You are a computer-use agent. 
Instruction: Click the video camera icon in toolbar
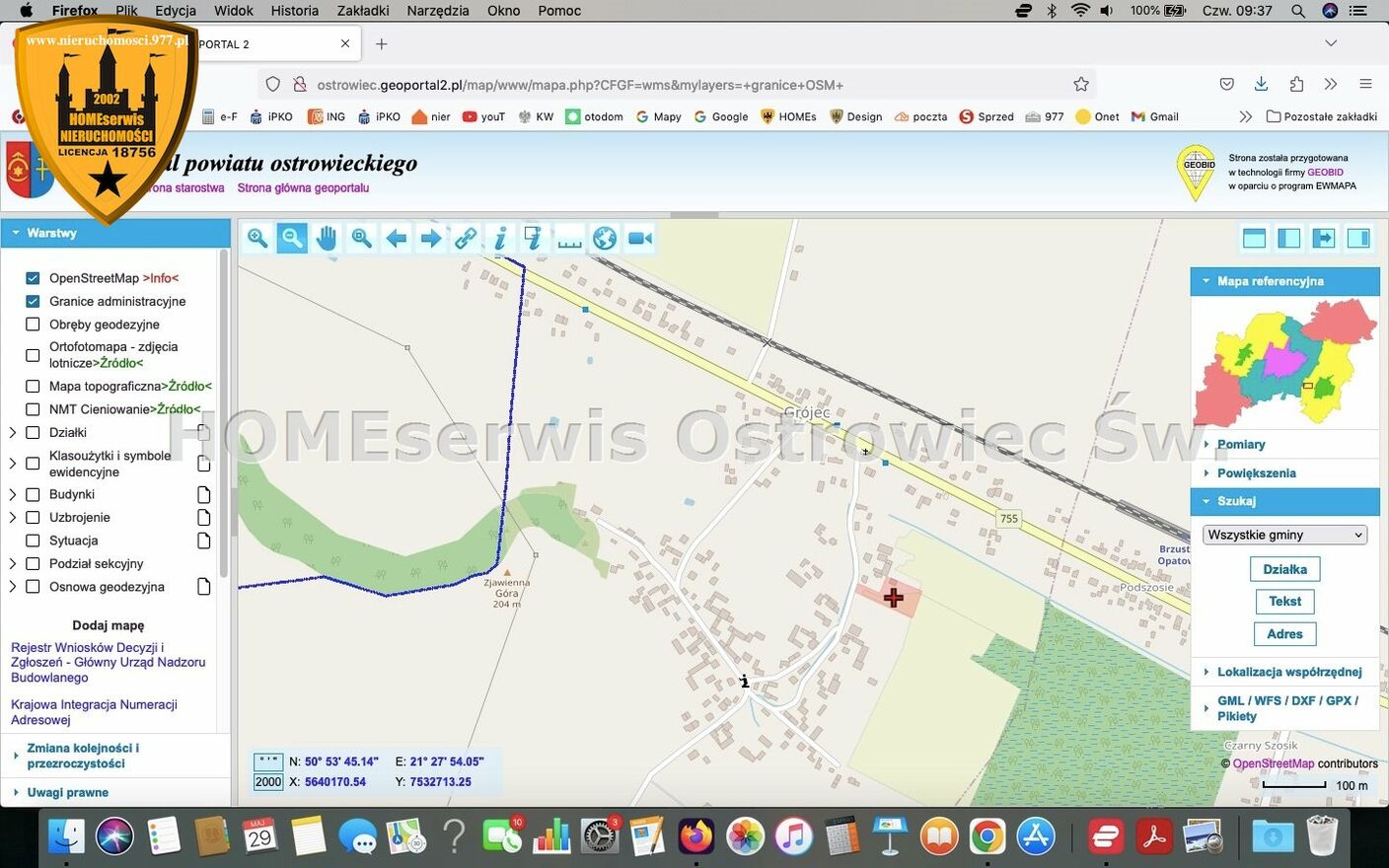pos(640,239)
